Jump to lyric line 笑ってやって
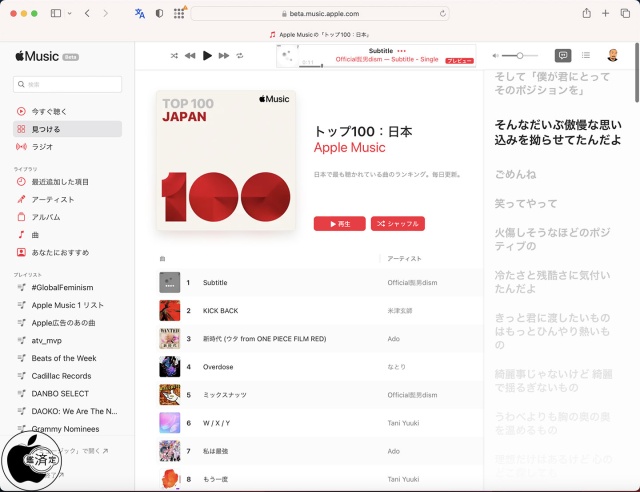Screen dimensions: 640x492 (x=526, y=203)
